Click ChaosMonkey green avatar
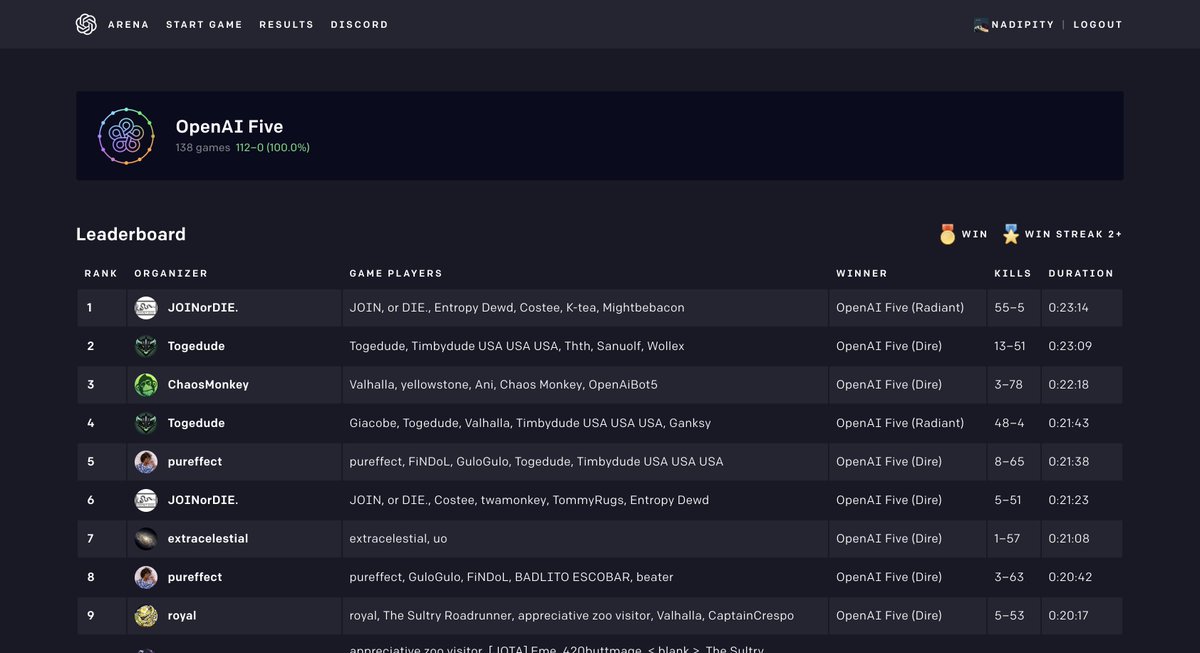 (x=146, y=385)
